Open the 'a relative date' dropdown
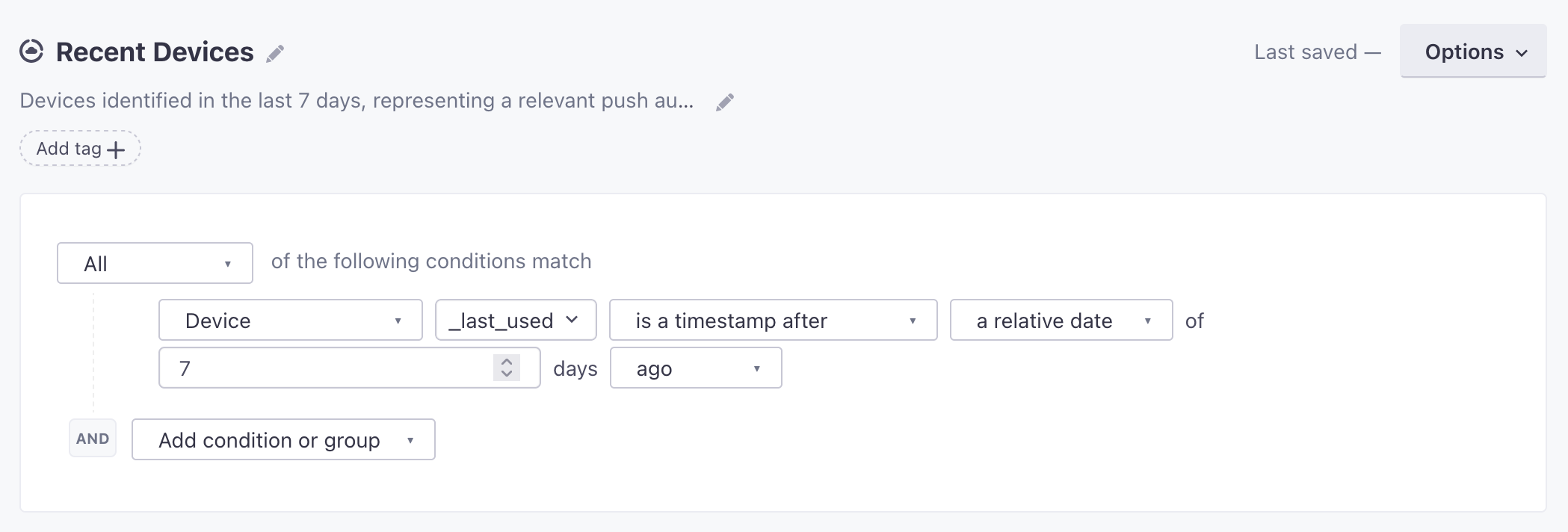The width and height of the screenshot is (1568, 532). tap(1061, 320)
